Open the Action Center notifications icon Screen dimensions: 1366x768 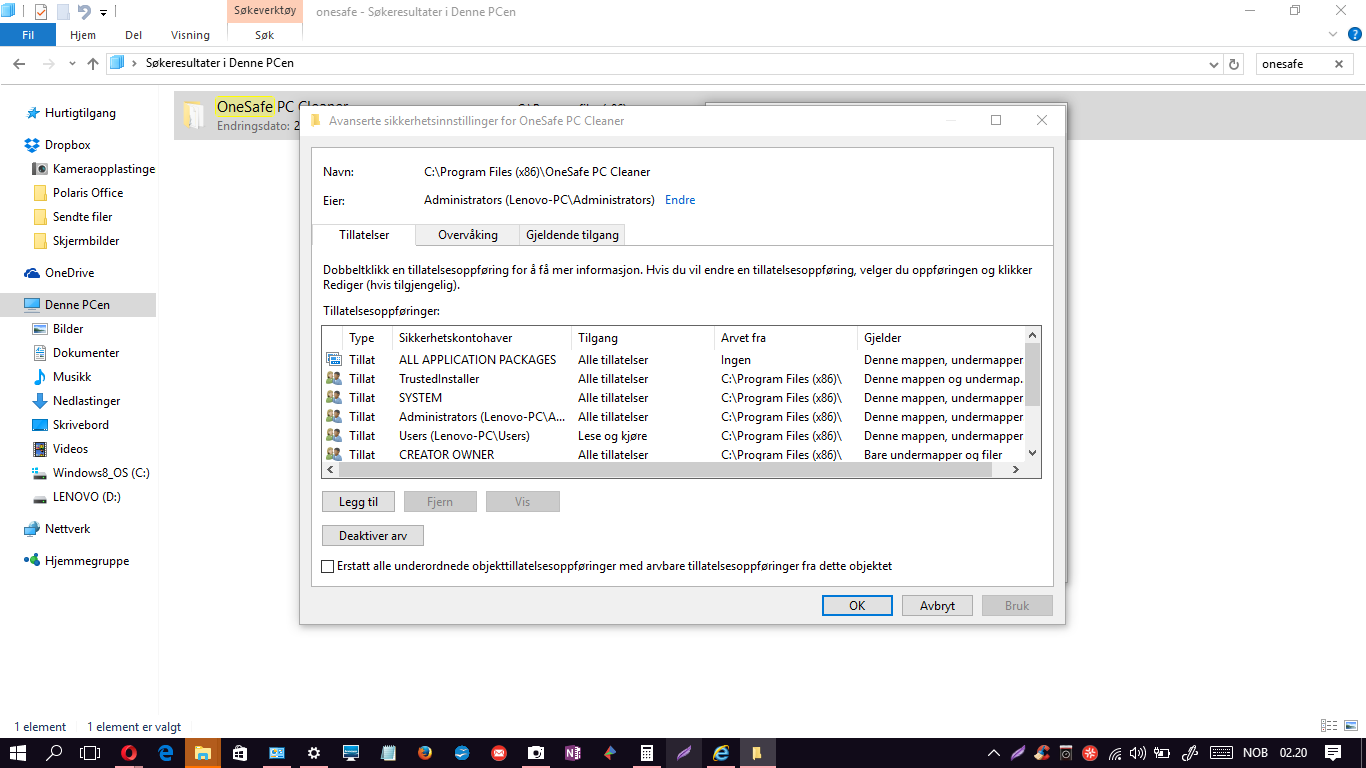pos(1333,753)
